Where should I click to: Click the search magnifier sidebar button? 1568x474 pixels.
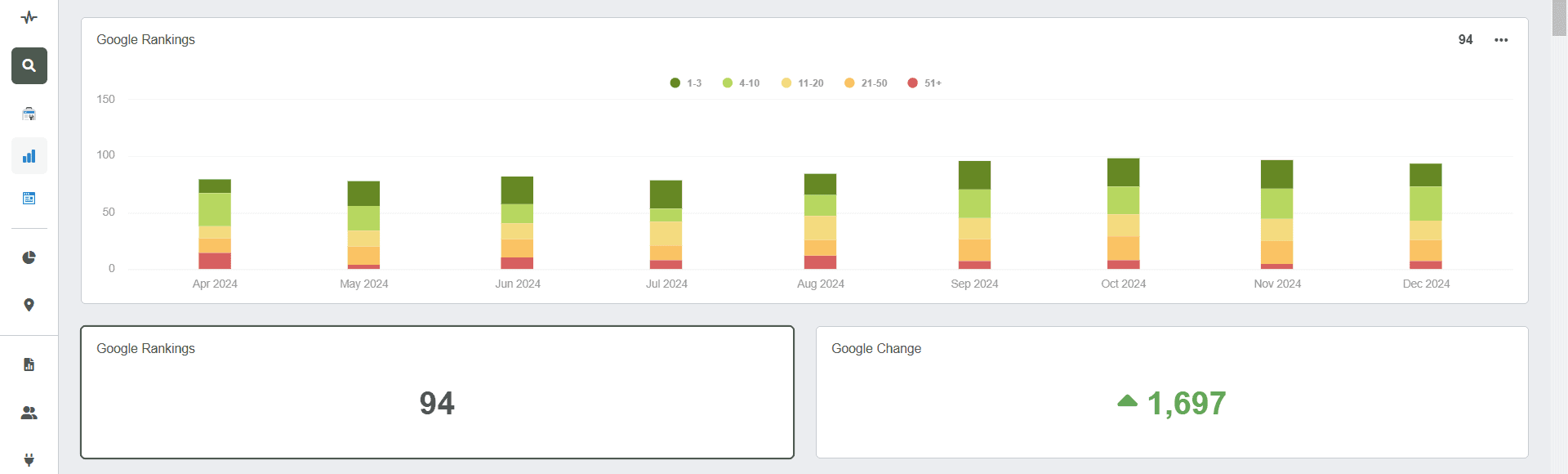pos(29,65)
